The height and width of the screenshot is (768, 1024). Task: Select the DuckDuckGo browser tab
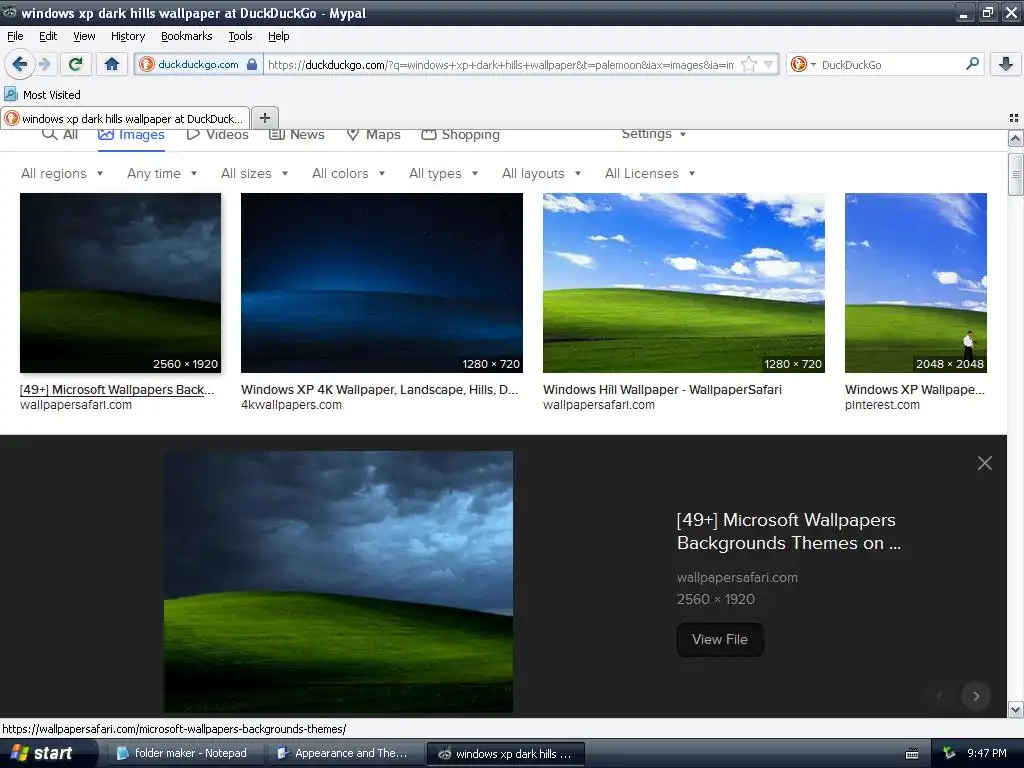point(125,118)
